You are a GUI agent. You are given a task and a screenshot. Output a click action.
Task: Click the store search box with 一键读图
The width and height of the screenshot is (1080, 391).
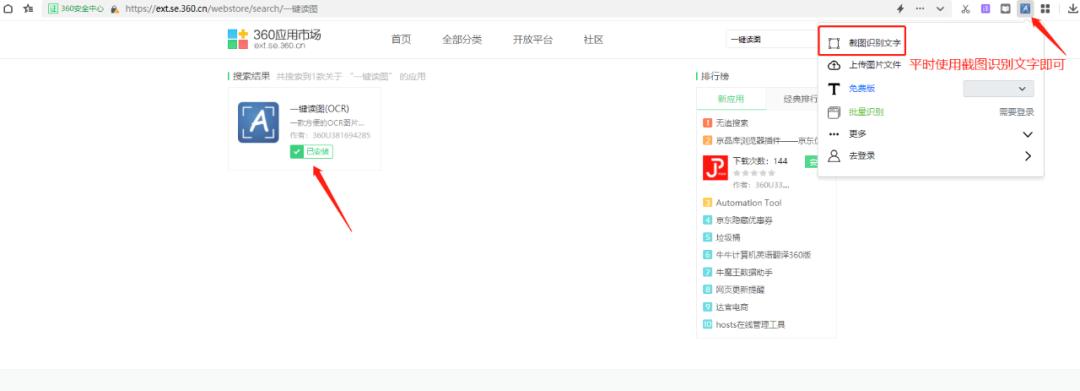(x=771, y=40)
